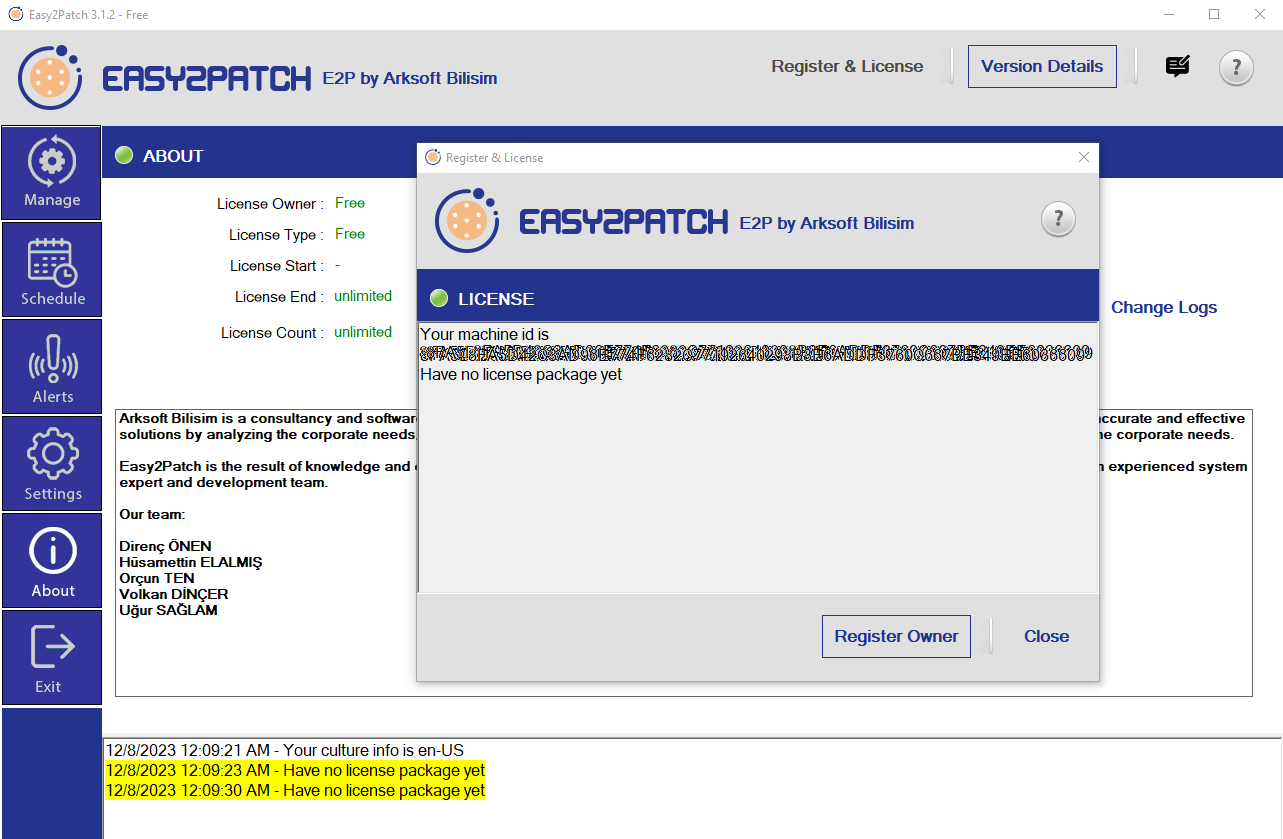
Task: Open the feedback message icon in header
Action: pos(1178,67)
